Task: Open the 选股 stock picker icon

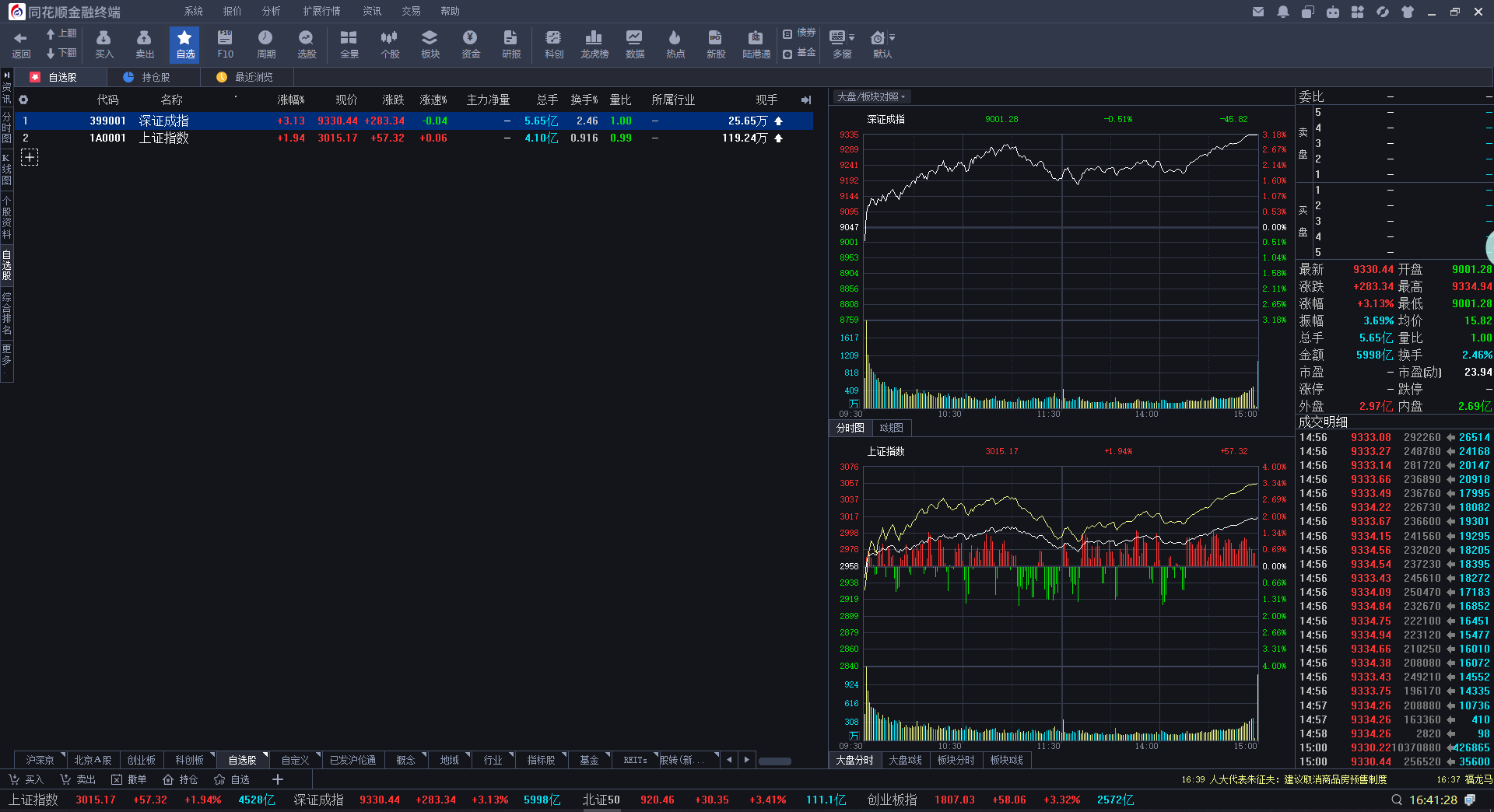Action: click(307, 44)
